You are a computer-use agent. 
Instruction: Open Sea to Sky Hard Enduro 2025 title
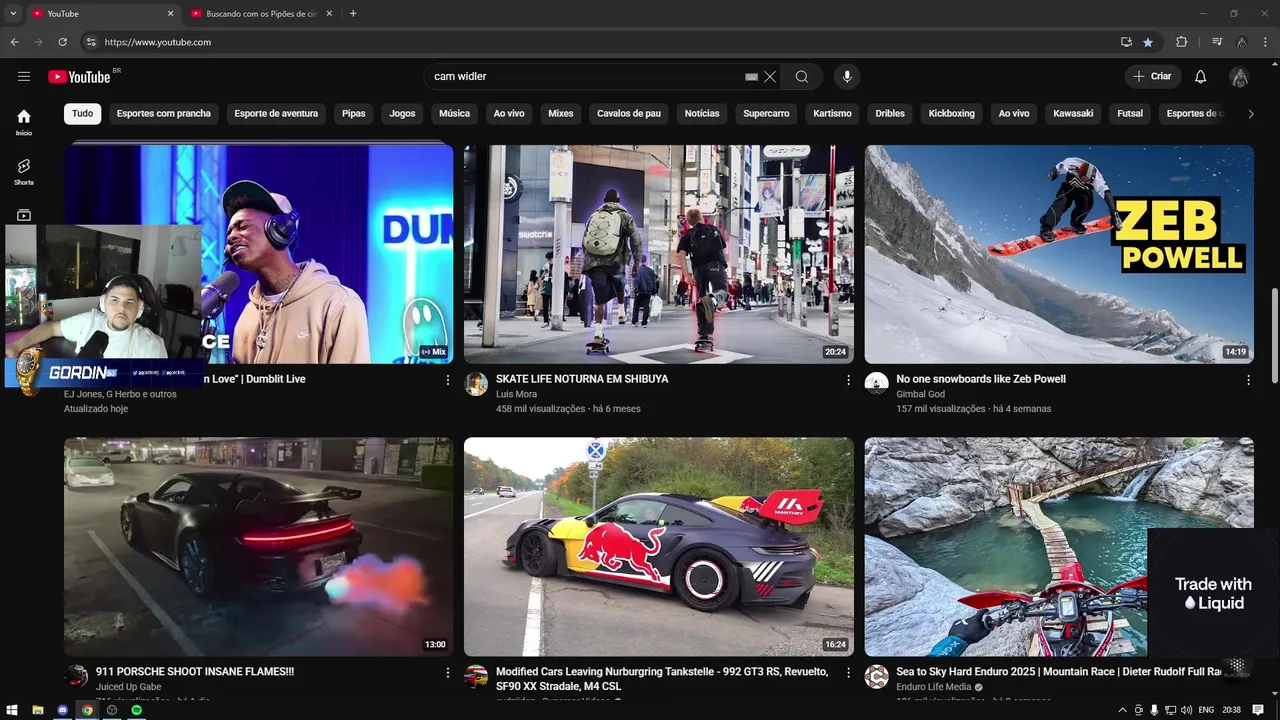(1059, 672)
